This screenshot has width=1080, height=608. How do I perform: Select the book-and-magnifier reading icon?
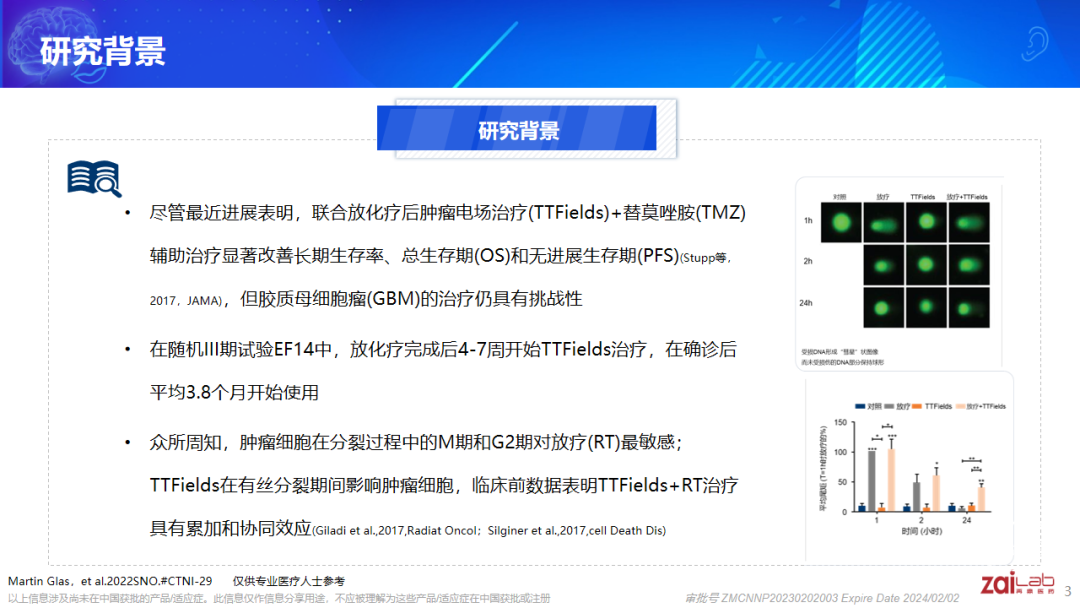[x=96, y=177]
